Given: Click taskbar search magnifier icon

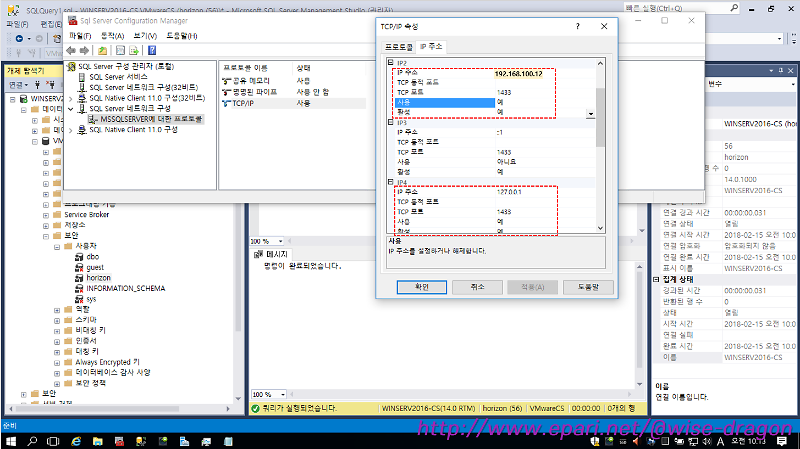Looking at the screenshot, I should [32, 441].
